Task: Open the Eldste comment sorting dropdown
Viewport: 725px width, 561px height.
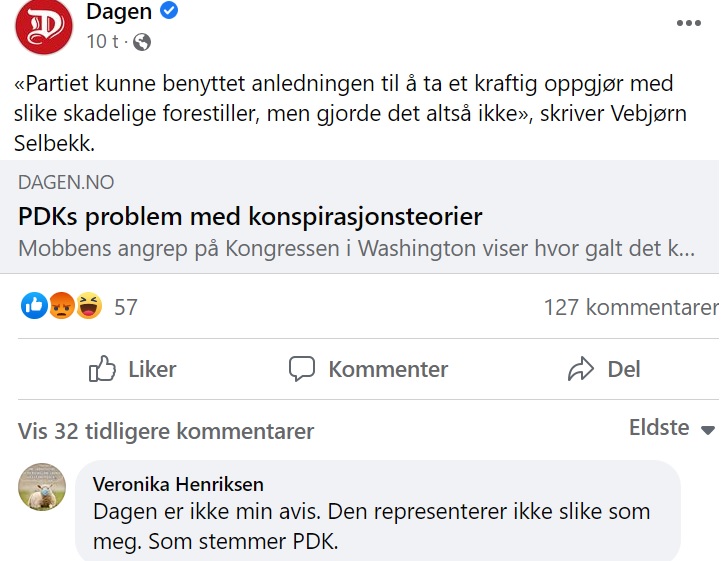Action: [672, 428]
